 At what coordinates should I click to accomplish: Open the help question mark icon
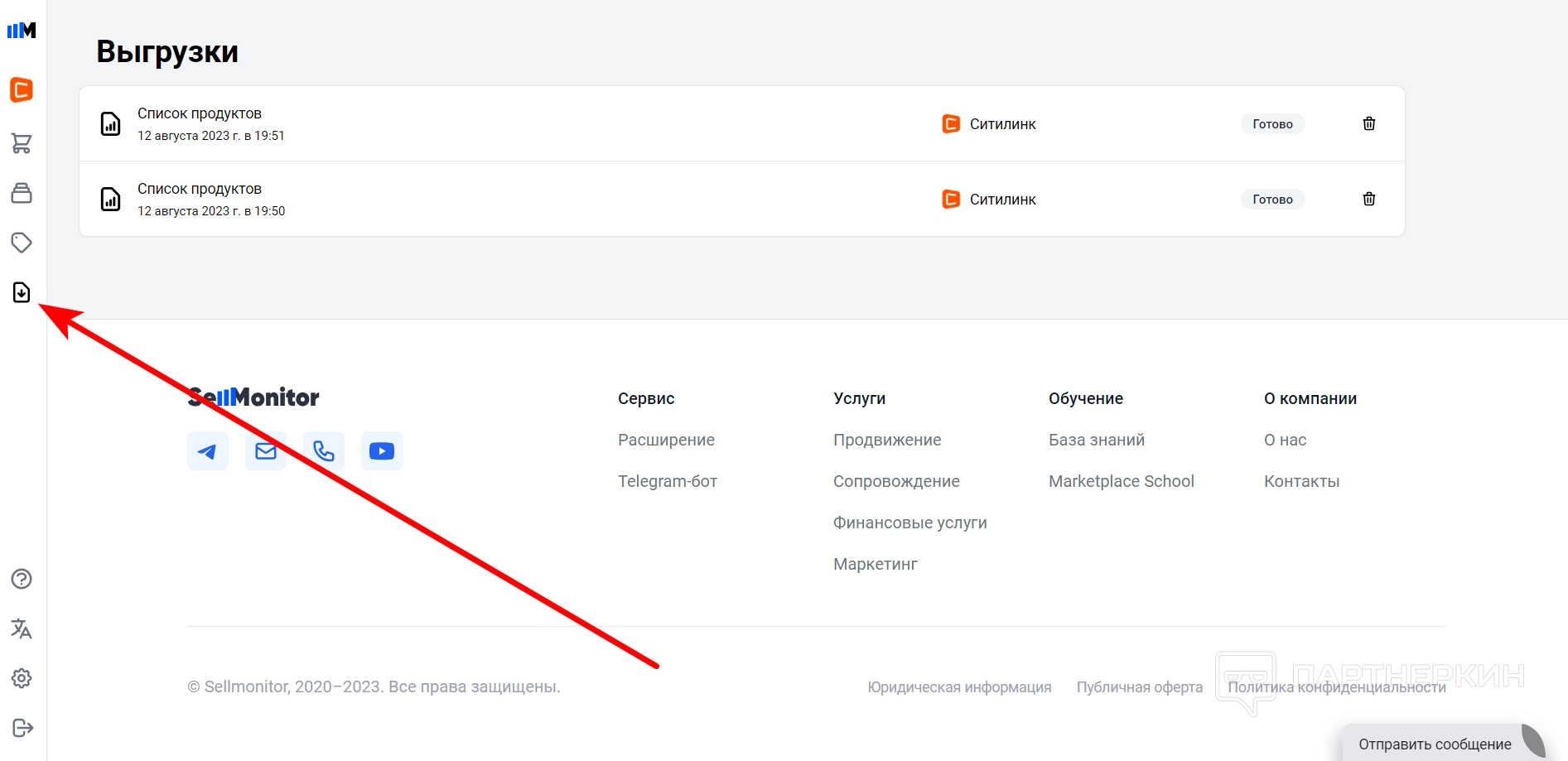(22, 579)
